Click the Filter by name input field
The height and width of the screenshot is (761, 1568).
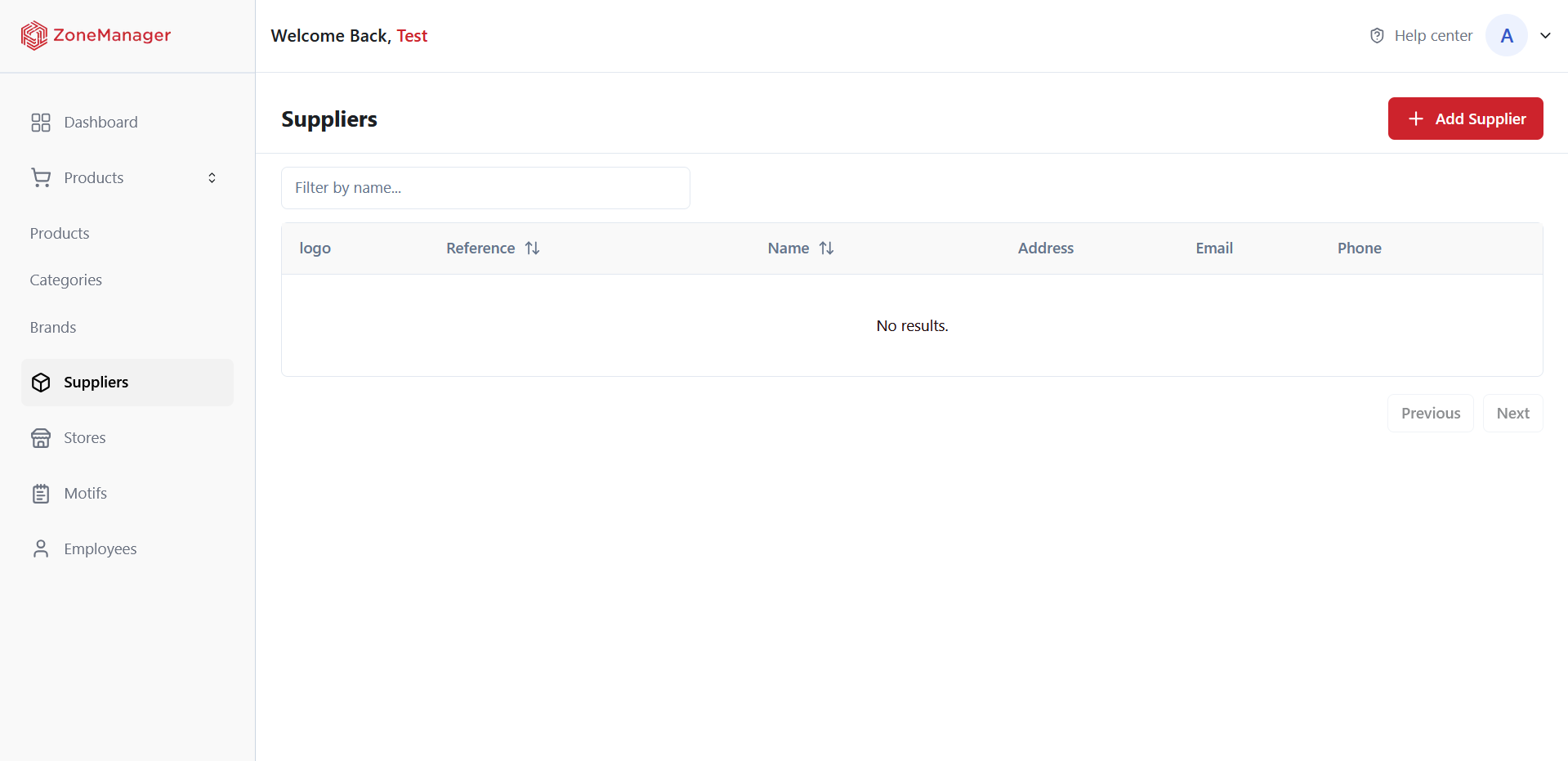(485, 187)
